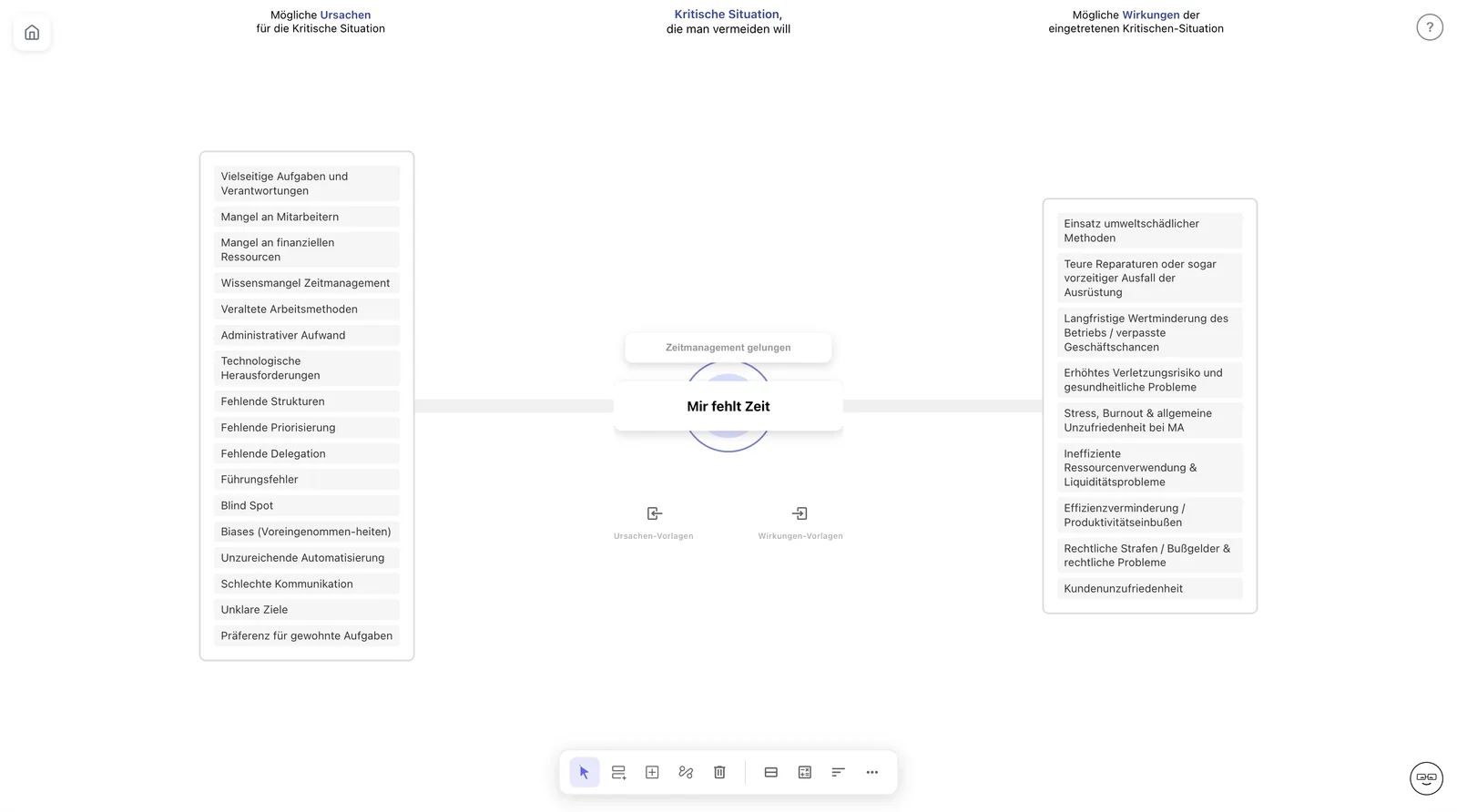The image size is (1457, 812).
Task: Click the 'Wirkungen' heading link
Action: pos(1151,15)
